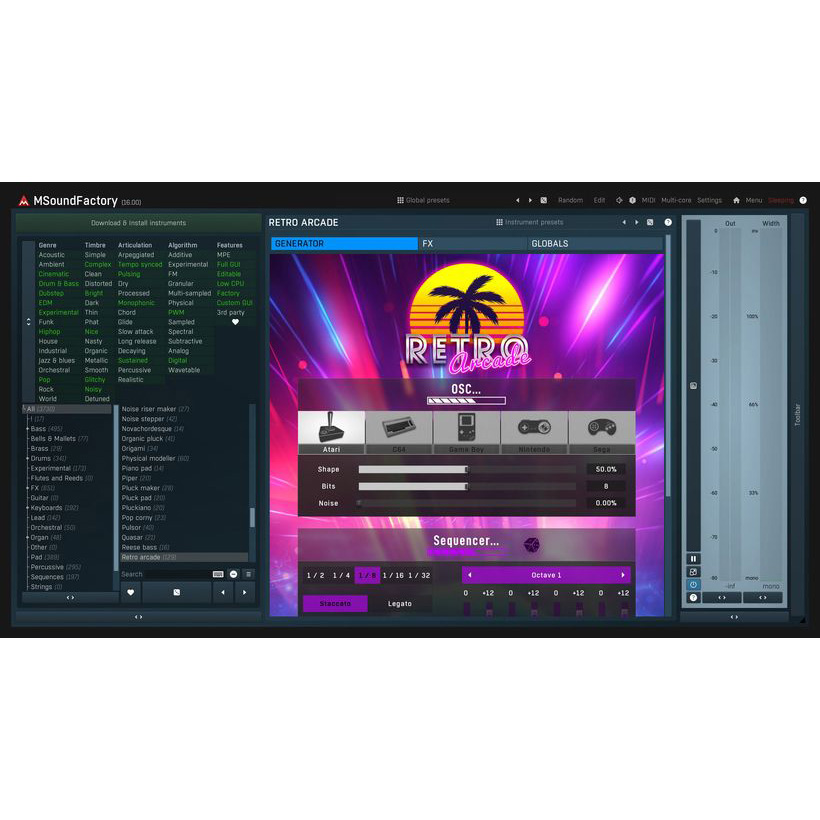Toggle the meter power button

693,585
